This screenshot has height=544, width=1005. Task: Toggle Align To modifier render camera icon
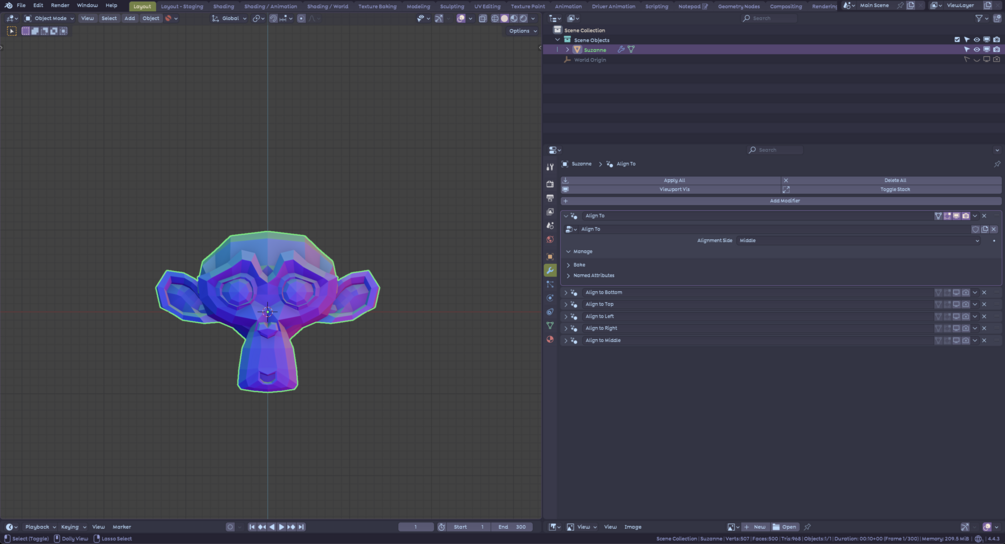click(966, 216)
